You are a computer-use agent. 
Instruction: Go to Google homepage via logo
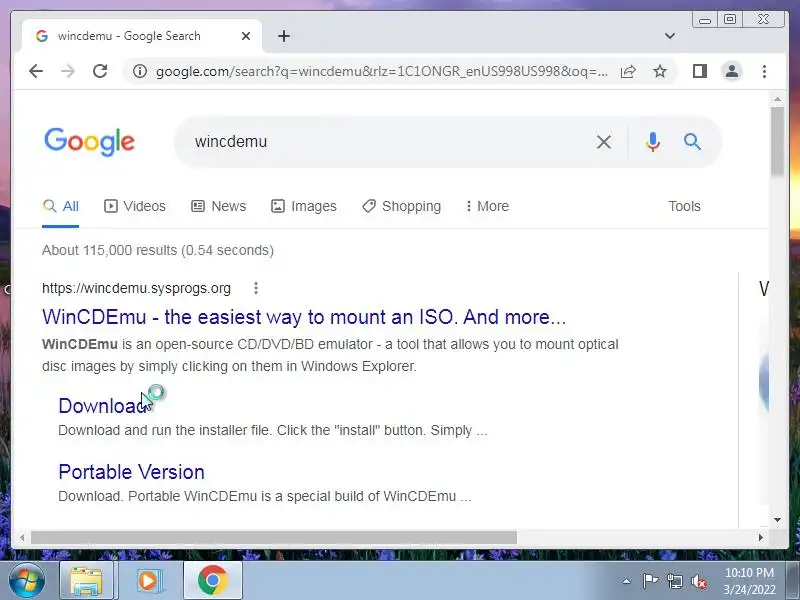click(89, 142)
